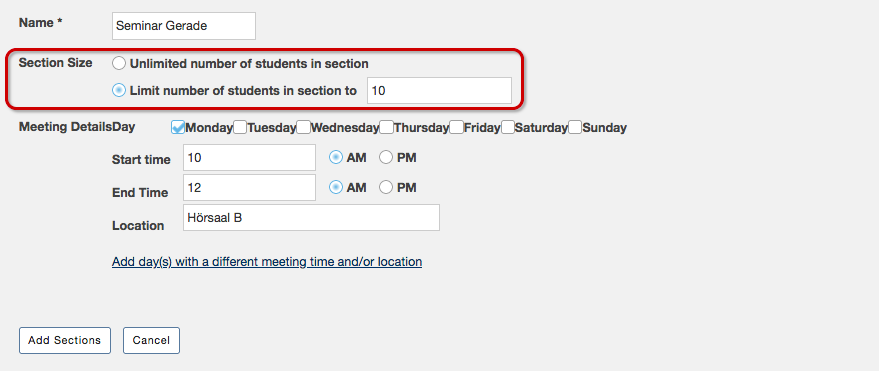The width and height of the screenshot is (879, 371).
Task: Click the Location field containing Hörsaal B
Action: click(x=311, y=217)
